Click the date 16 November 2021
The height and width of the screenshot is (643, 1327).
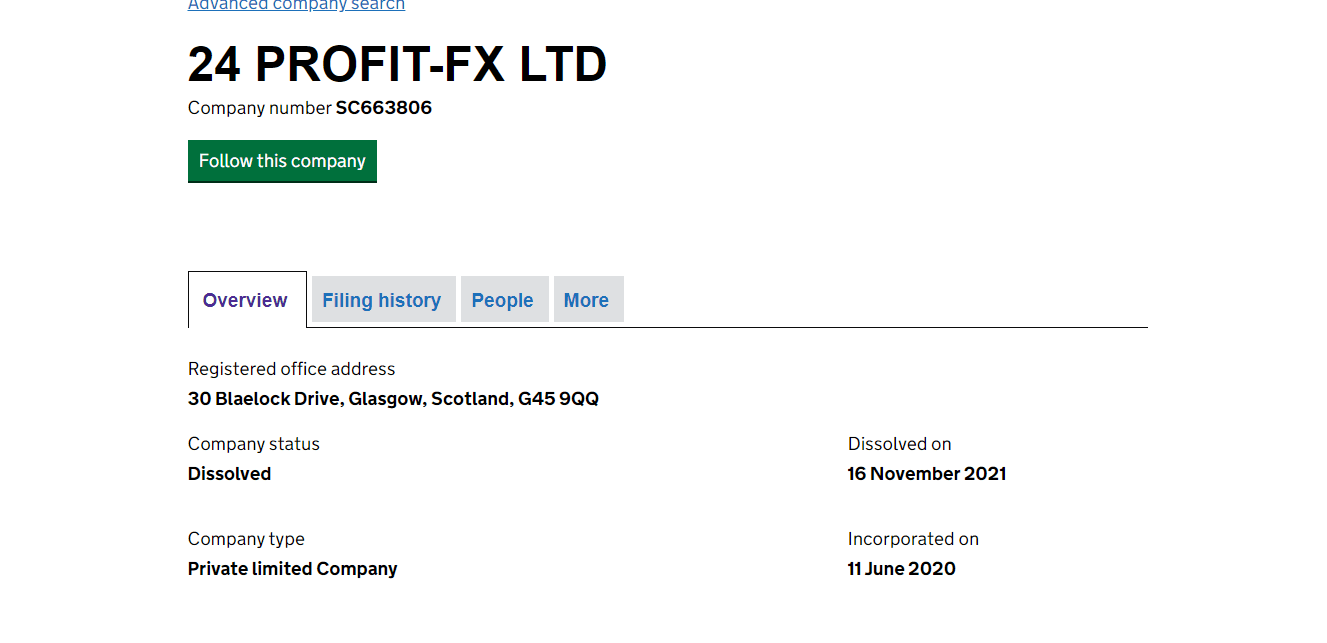[927, 474]
